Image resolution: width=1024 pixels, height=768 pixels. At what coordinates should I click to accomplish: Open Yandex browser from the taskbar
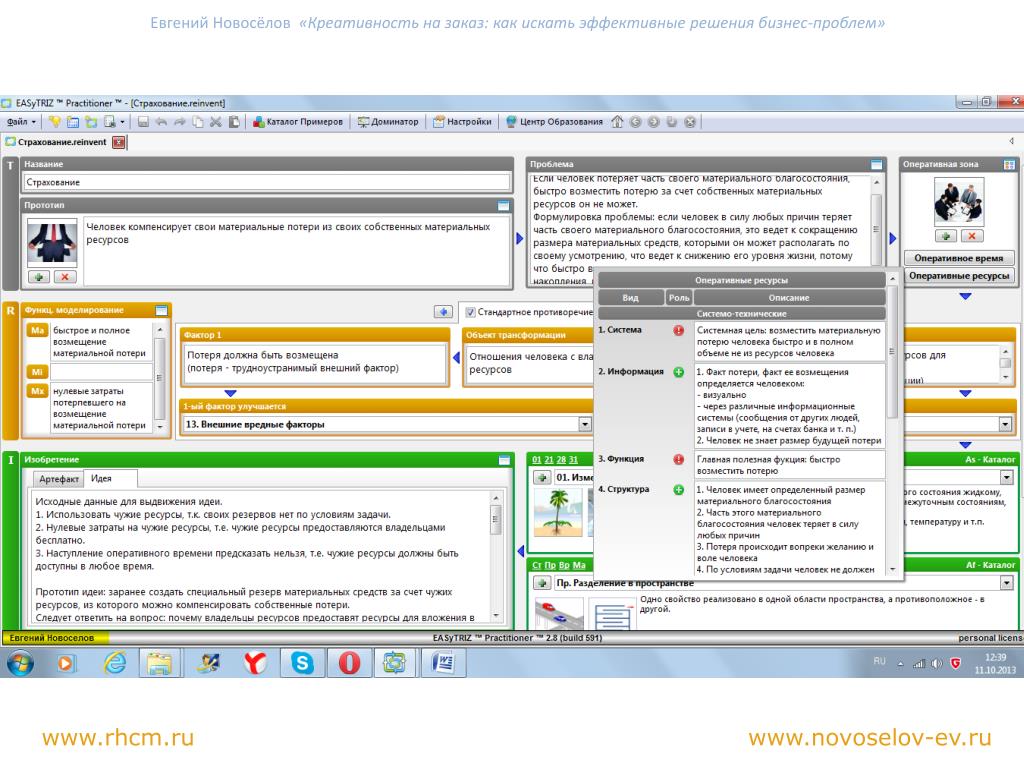pyautogui.click(x=255, y=663)
